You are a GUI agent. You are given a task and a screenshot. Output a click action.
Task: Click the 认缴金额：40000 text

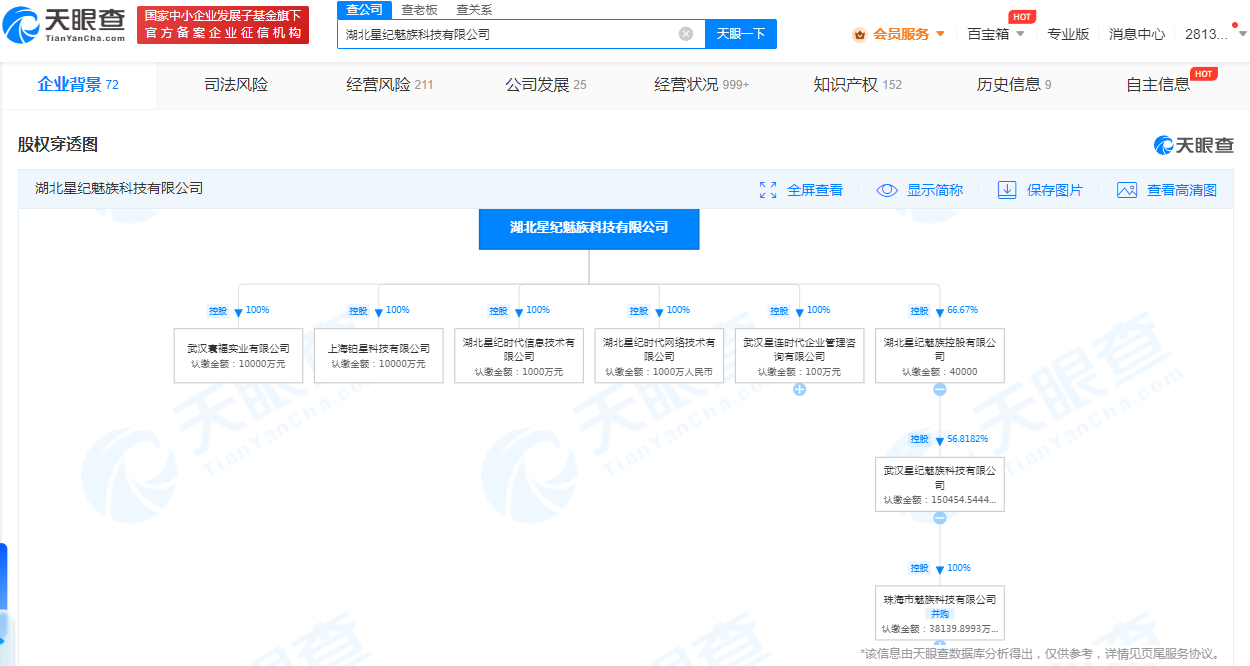940,371
